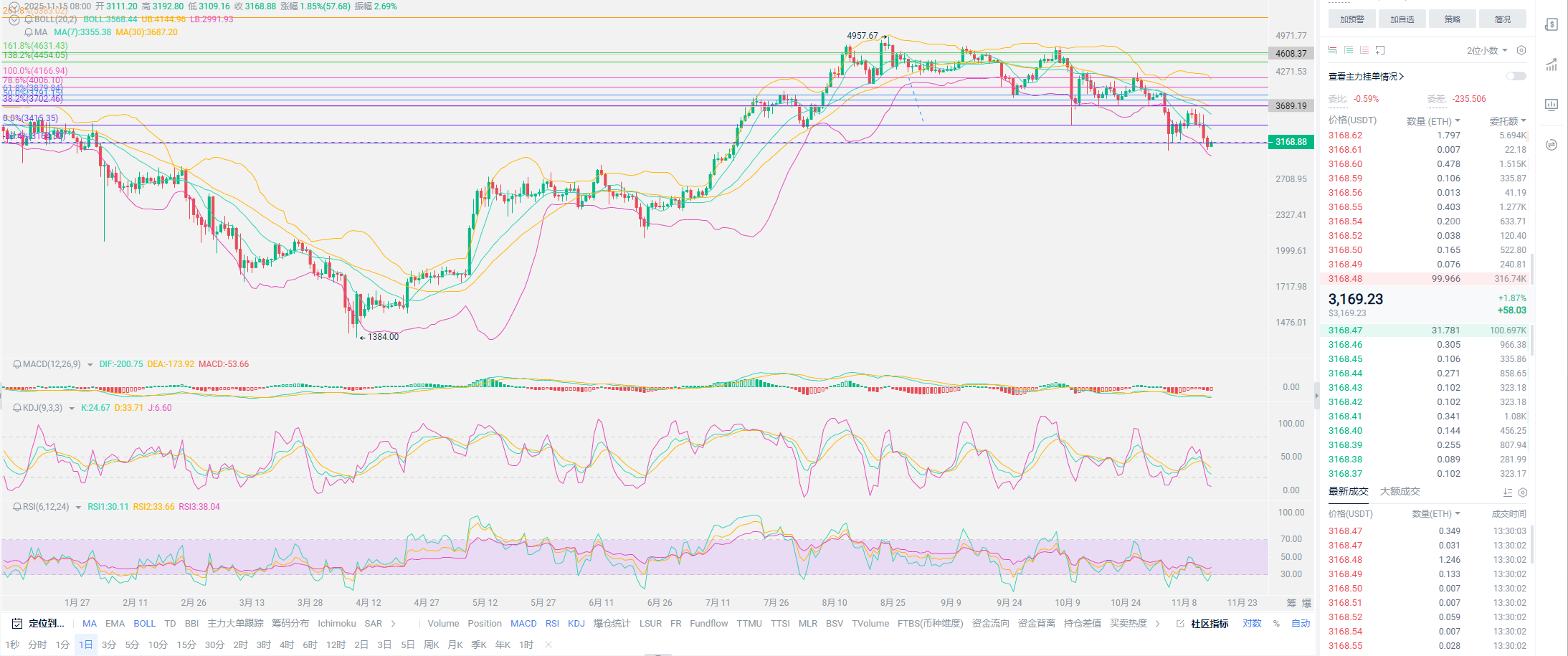Viewport: 1568px width, 656px height.
Task: Click the calendar icon beside 定位到
Action: (17, 624)
